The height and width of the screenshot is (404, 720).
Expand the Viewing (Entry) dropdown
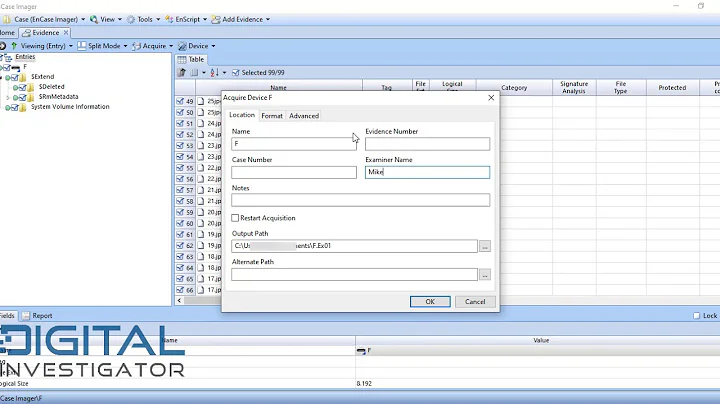[x=71, y=46]
